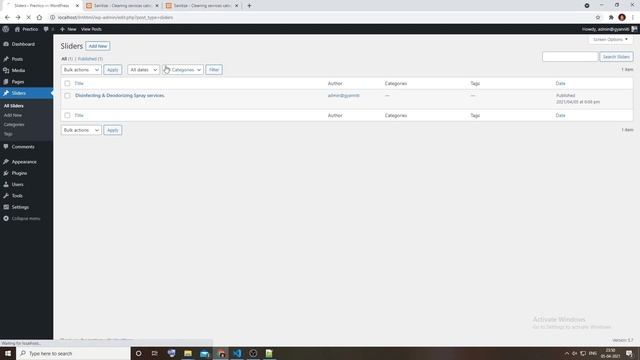Click View Posts in admin bar

pos(91,29)
